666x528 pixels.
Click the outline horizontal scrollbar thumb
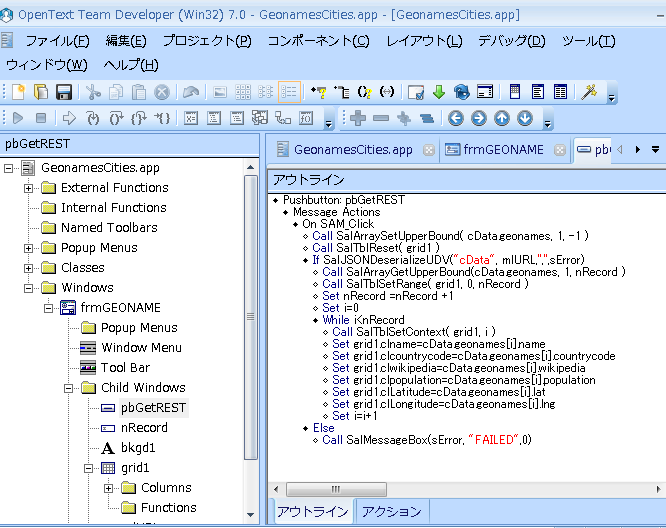pos(336,489)
